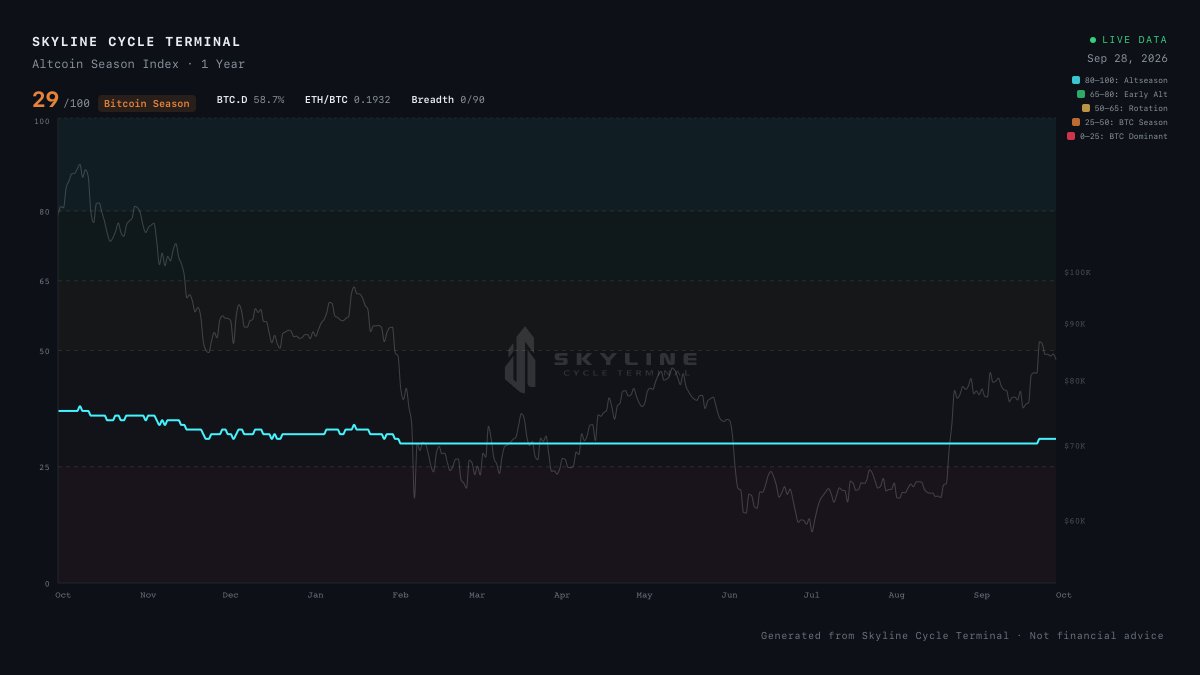The height and width of the screenshot is (675, 1200).
Task: Click the 'Not financial advice' footer text
Action: tap(1097, 636)
